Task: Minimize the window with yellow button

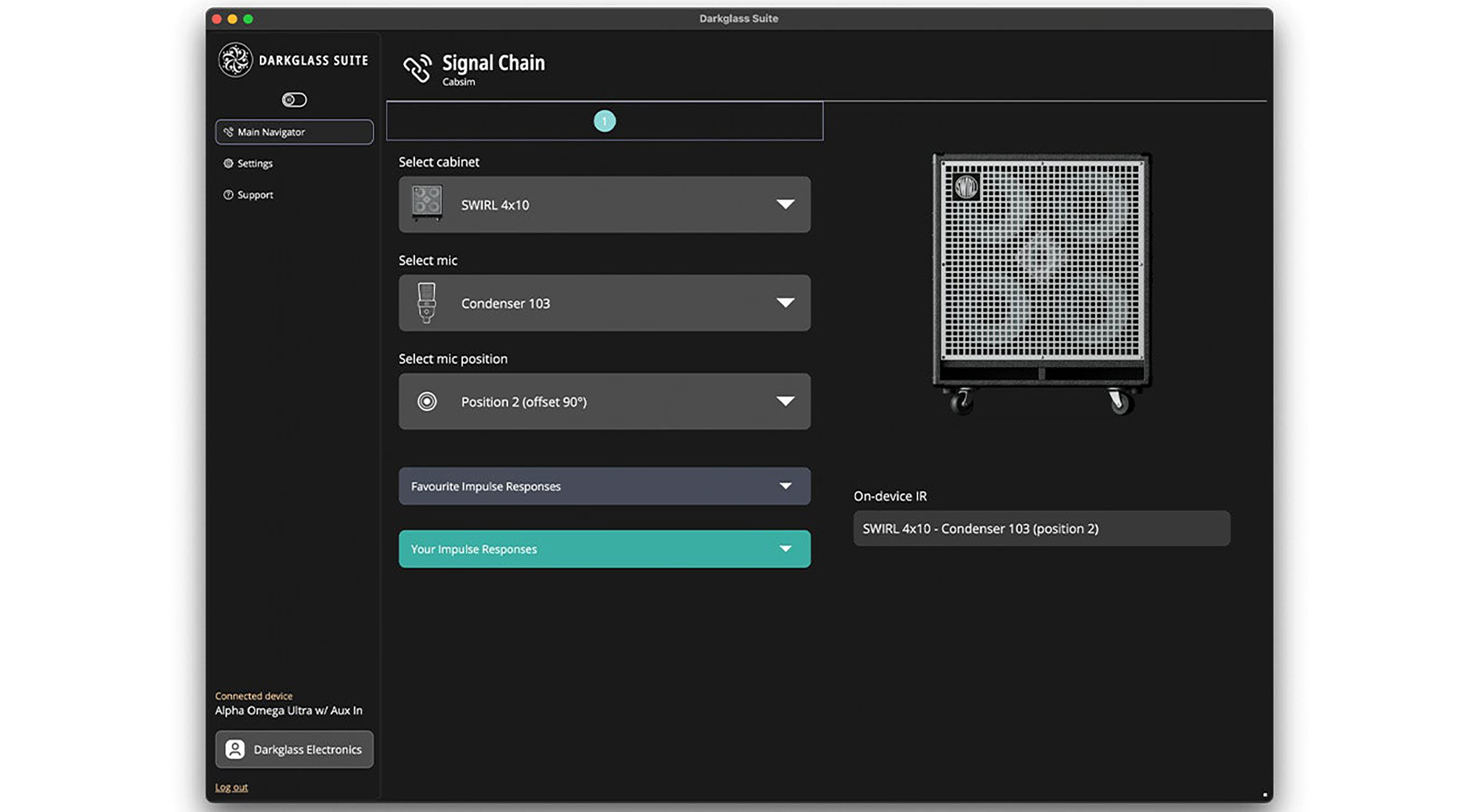Action: [x=232, y=19]
